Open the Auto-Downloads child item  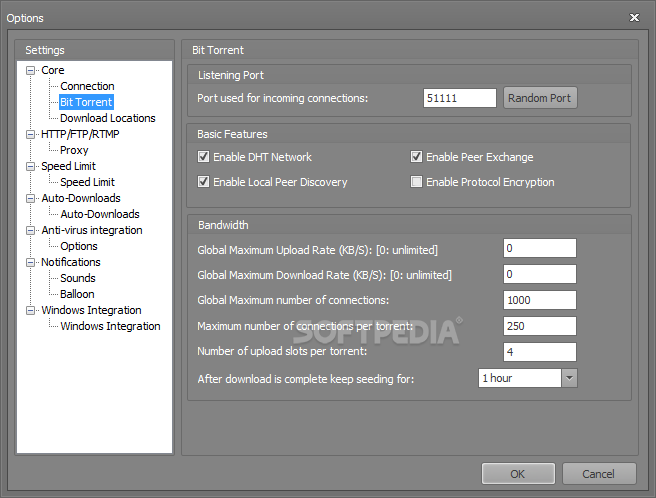[x=100, y=214]
